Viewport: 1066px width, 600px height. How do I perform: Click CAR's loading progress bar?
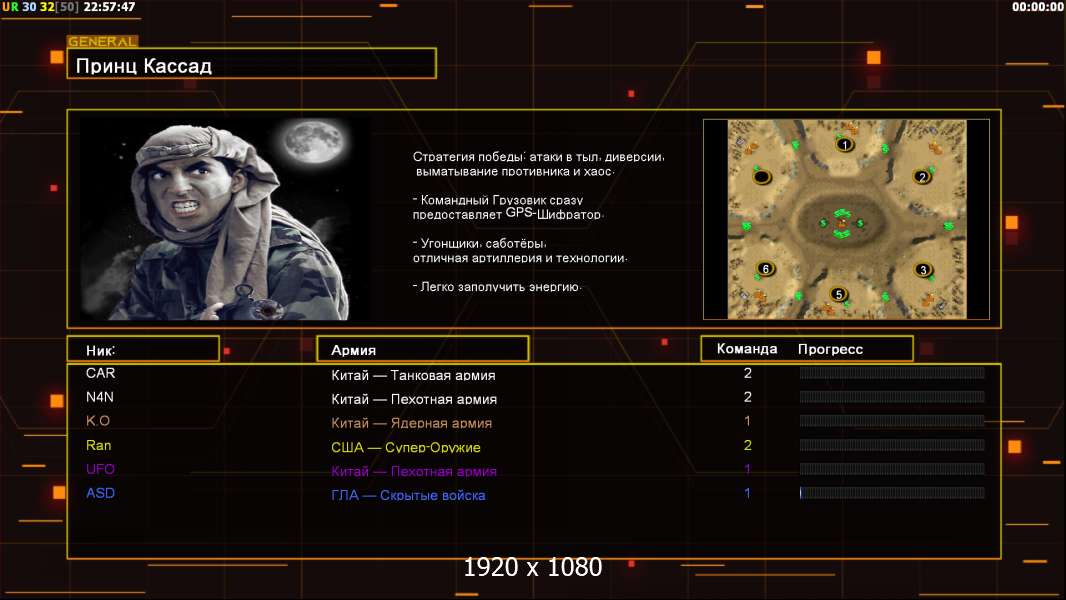892,372
